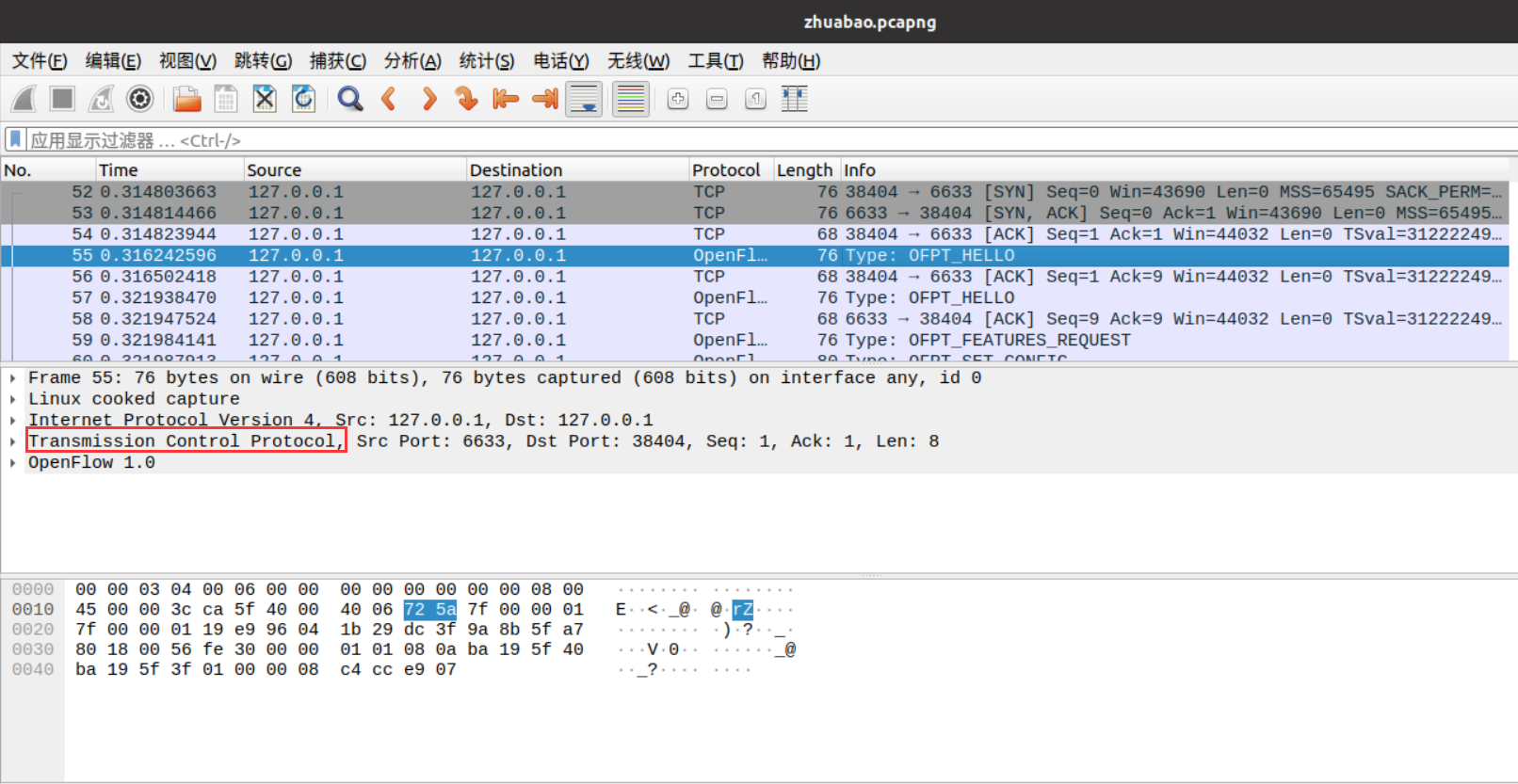Sort packets by the No. column
This screenshot has width=1518, height=784.
pyautogui.click(x=48, y=170)
